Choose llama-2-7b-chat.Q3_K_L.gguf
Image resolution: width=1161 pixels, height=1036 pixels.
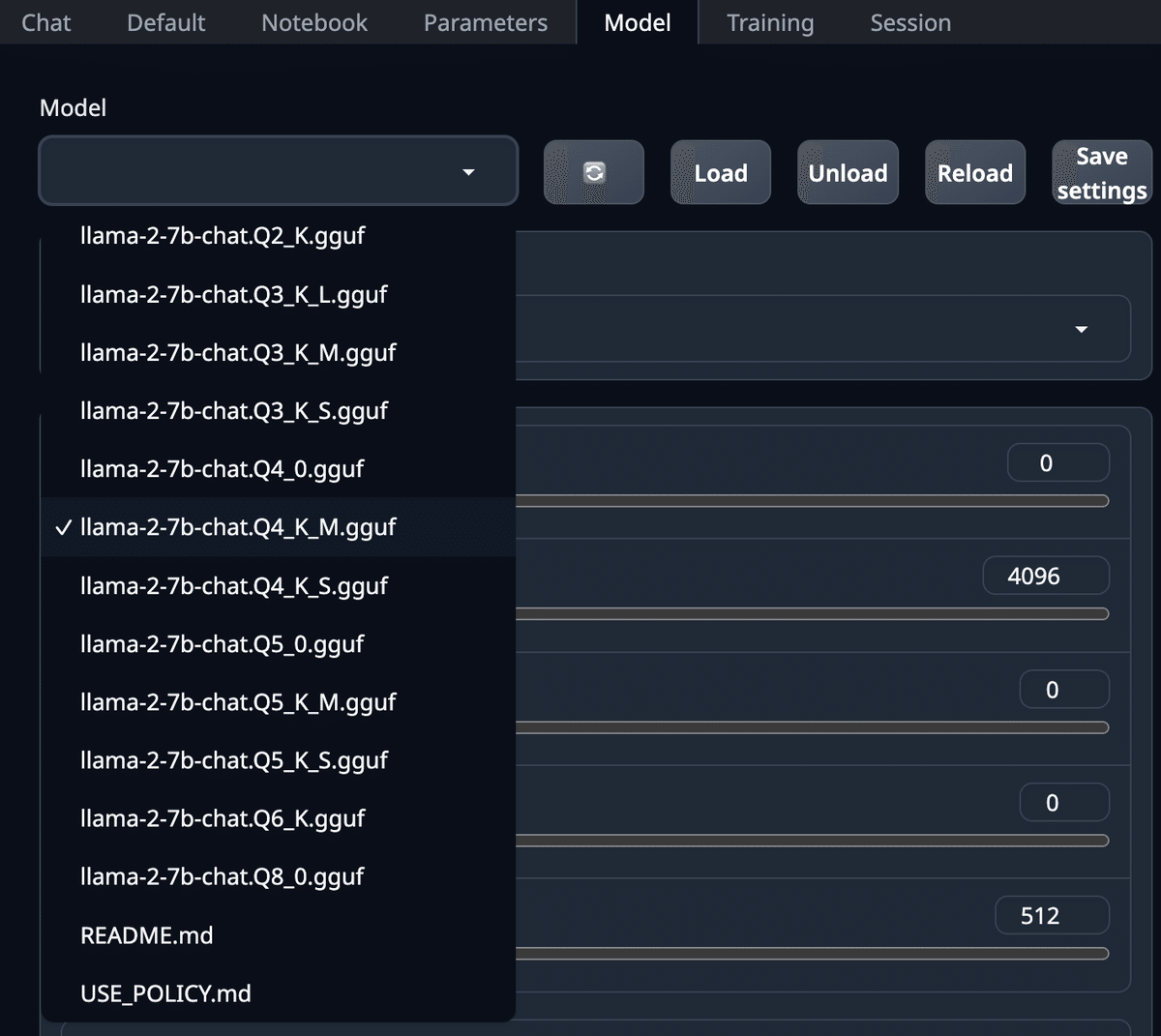(278, 294)
